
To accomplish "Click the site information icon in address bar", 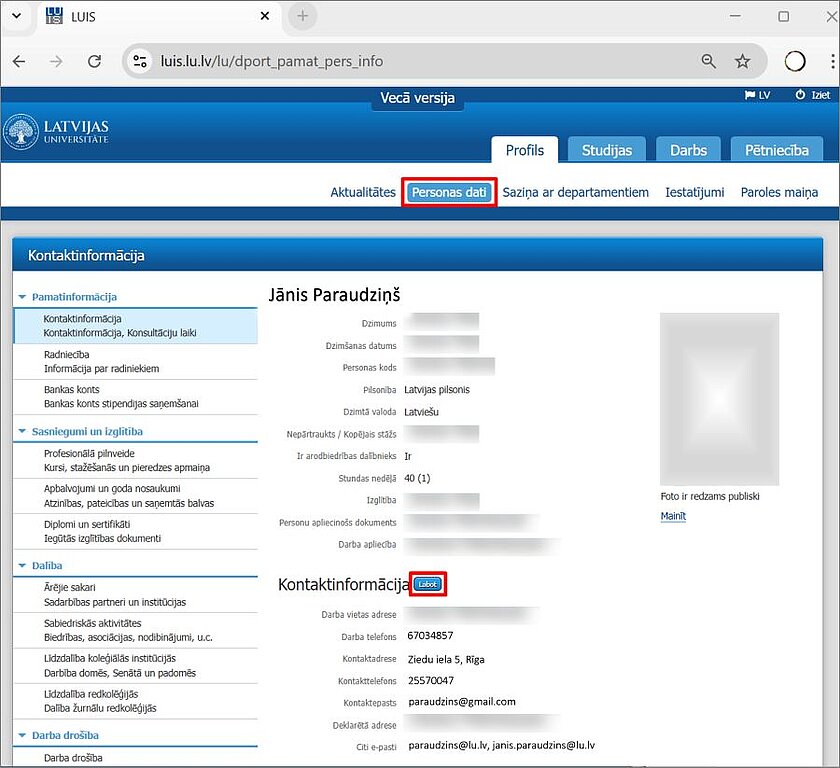I will [x=141, y=61].
